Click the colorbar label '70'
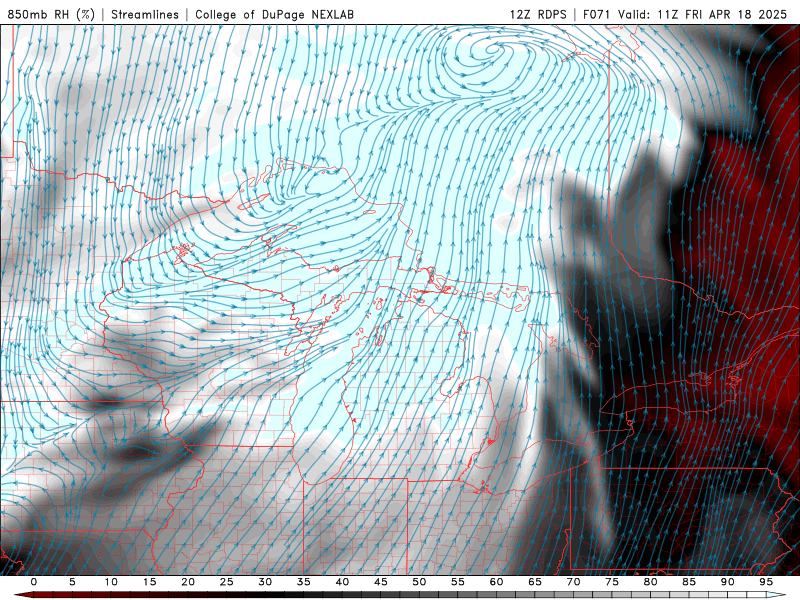 point(573,582)
